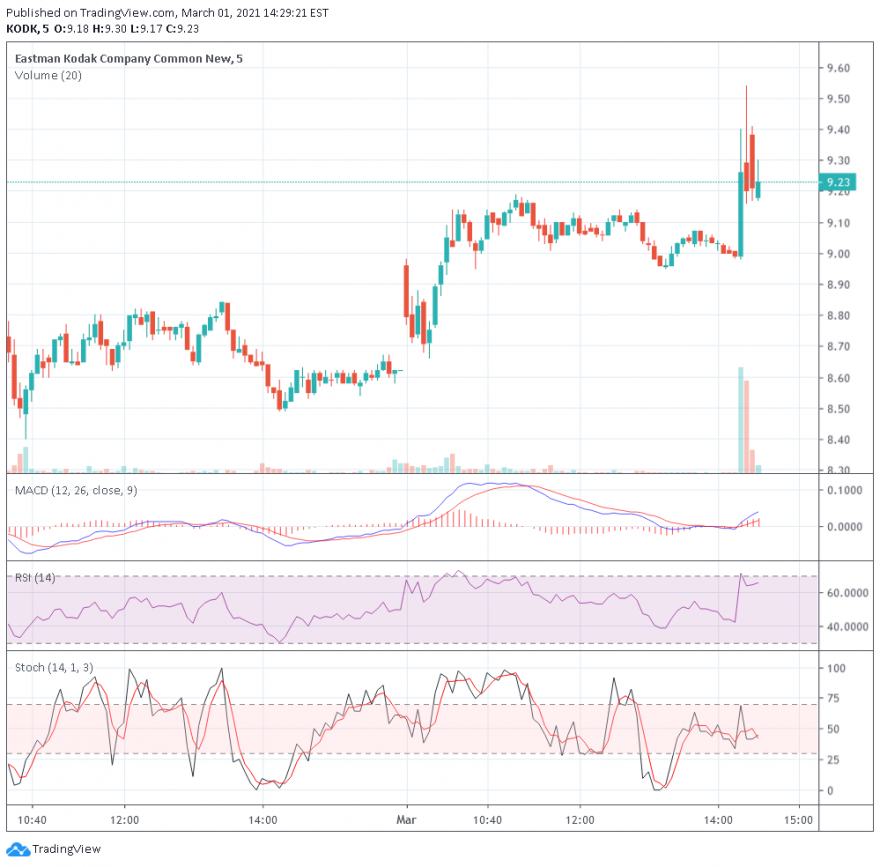Click the TradingView cloud logo icon

point(17,849)
